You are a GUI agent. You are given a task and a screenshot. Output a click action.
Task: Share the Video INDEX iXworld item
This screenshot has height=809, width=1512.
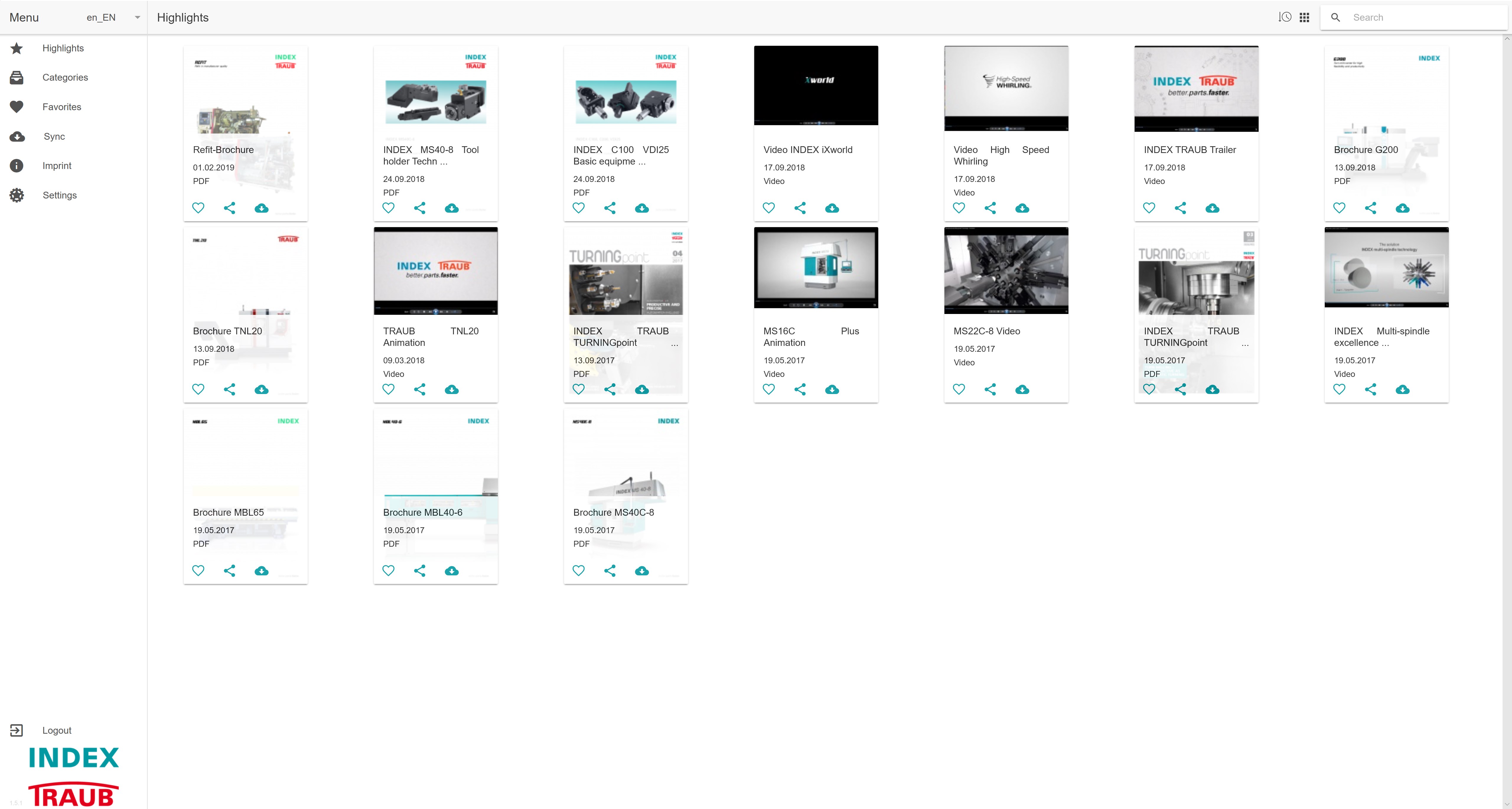[800, 208]
